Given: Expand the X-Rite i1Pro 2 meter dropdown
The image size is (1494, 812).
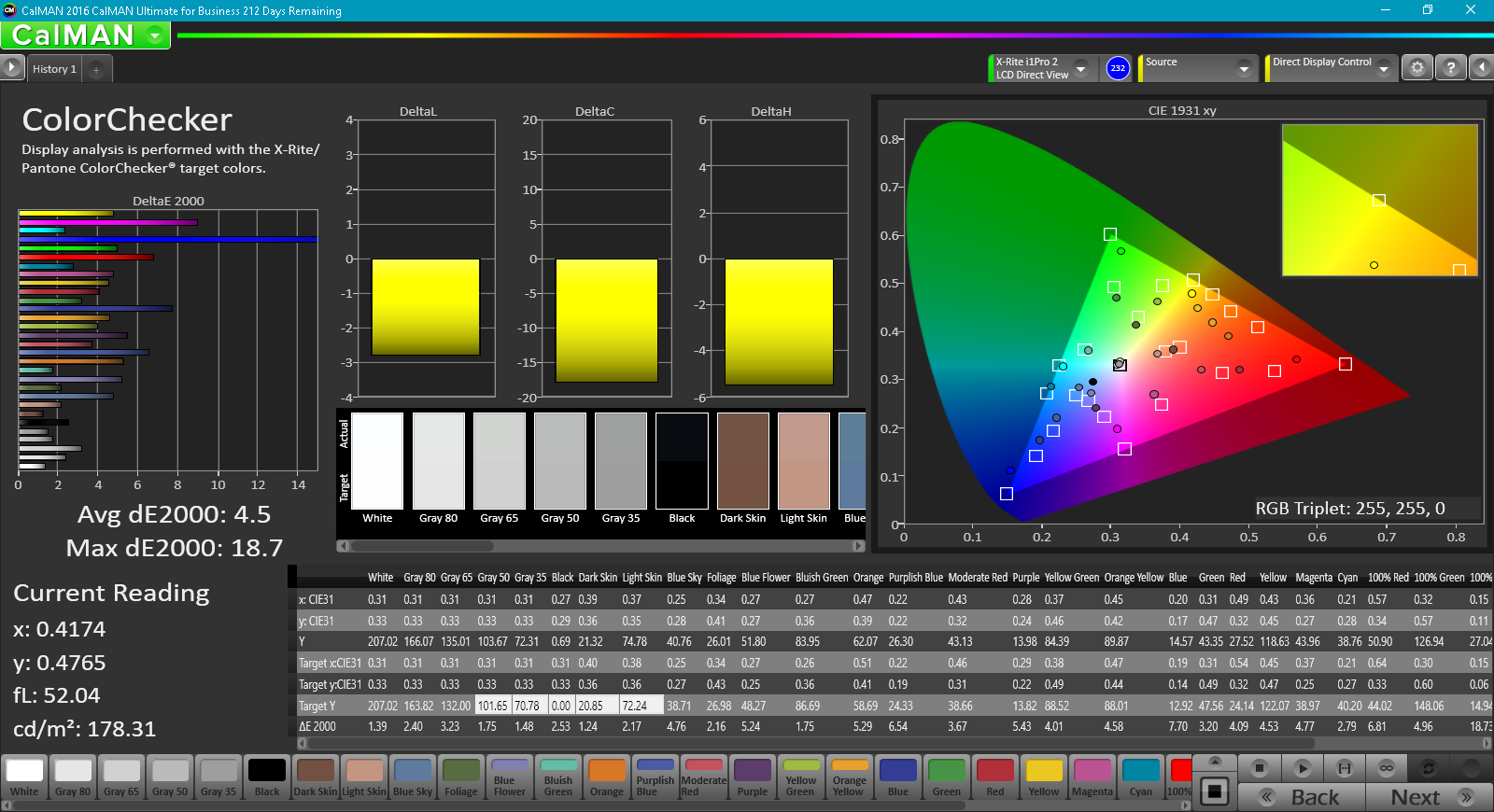Looking at the screenshot, I should click(1080, 68).
